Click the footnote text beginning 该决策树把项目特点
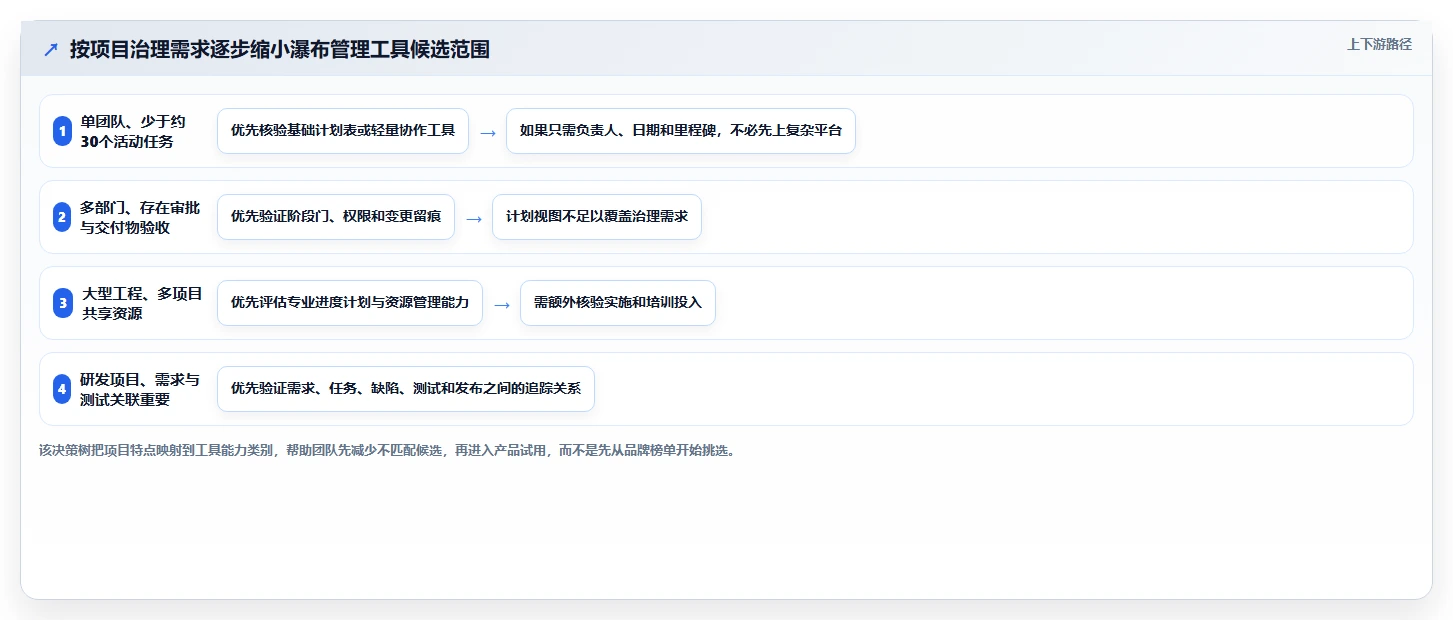The height and width of the screenshot is (620, 1453). pyautogui.click(x=388, y=450)
